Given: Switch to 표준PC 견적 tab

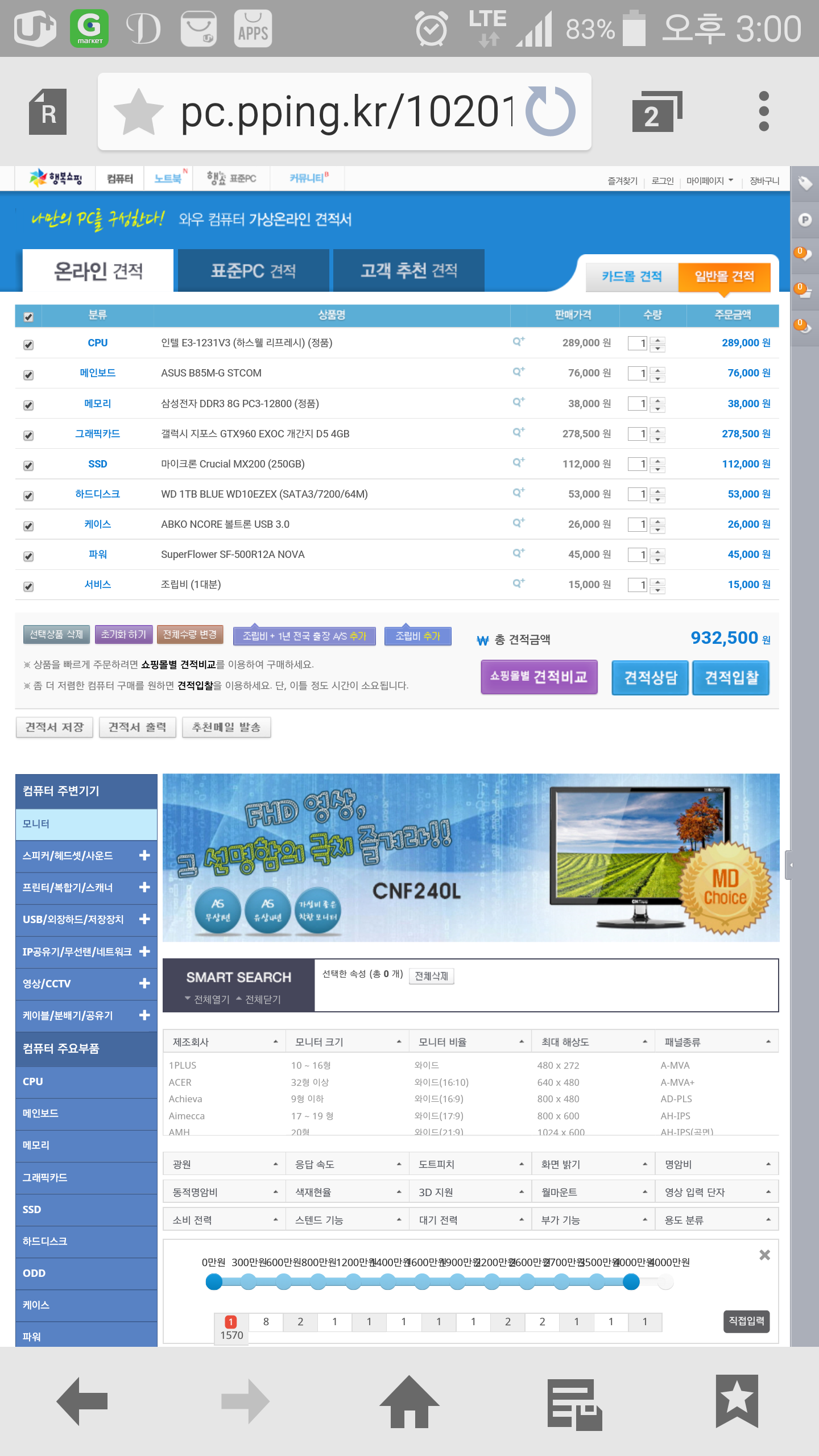Looking at the screenshot, I should point(254,271).
